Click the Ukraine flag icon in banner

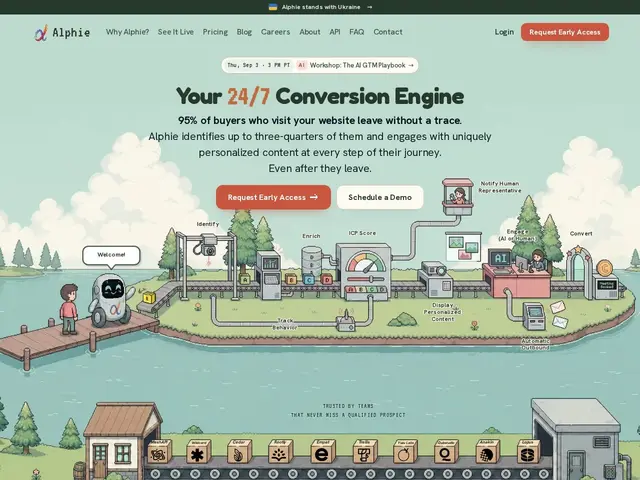pos(273,7)
